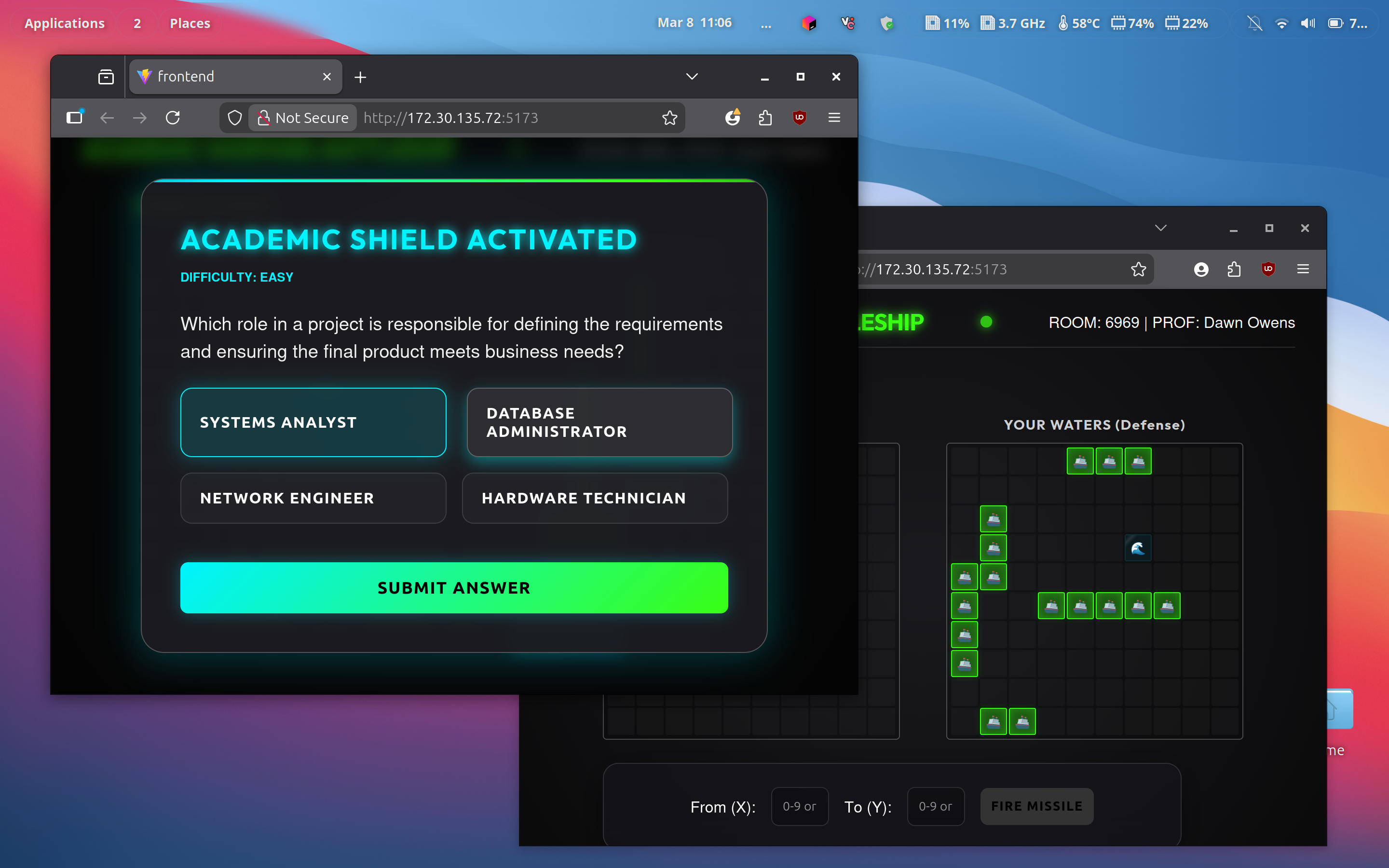1389x868 pixels.
Task: Choose Database Administrator answer option
Action: [599, 422]
